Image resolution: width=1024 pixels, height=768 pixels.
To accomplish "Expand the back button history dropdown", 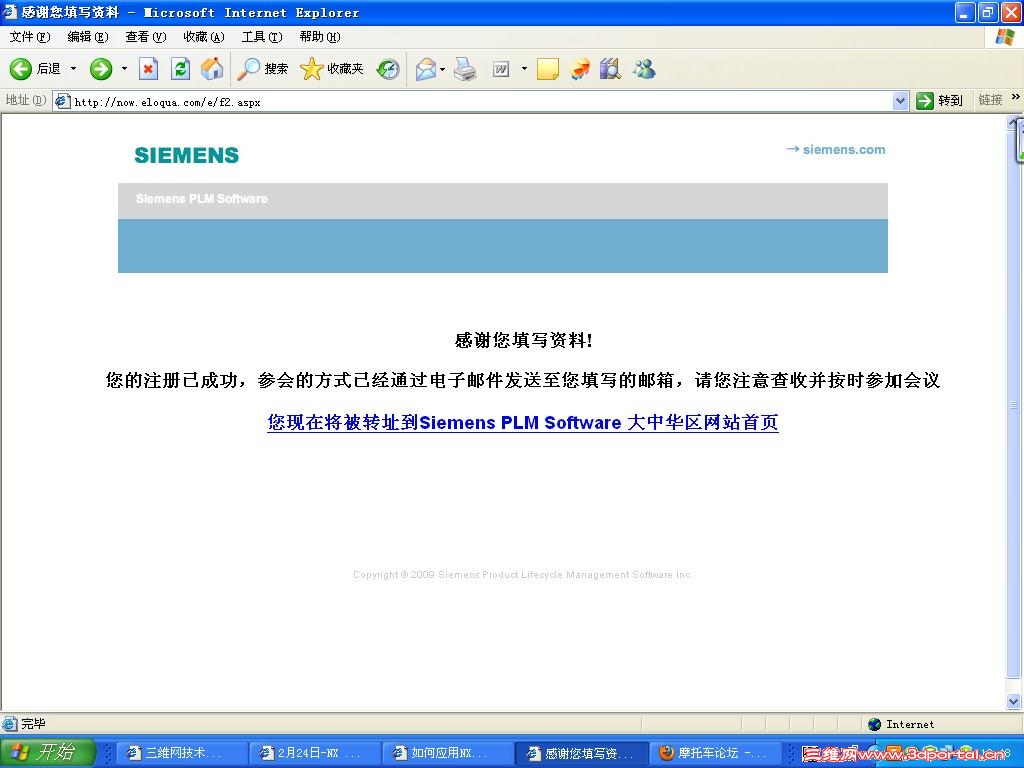I will 73,69.
